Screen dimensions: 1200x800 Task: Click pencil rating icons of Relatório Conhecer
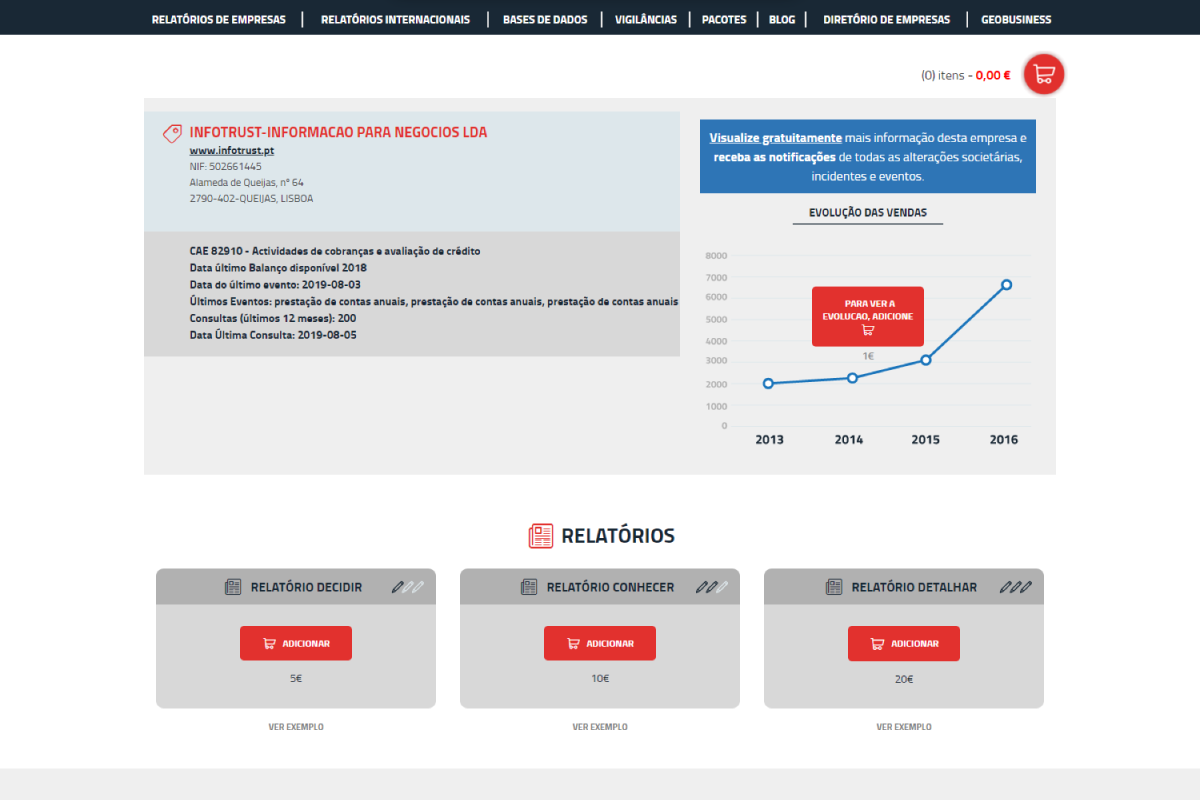point(712,587)
